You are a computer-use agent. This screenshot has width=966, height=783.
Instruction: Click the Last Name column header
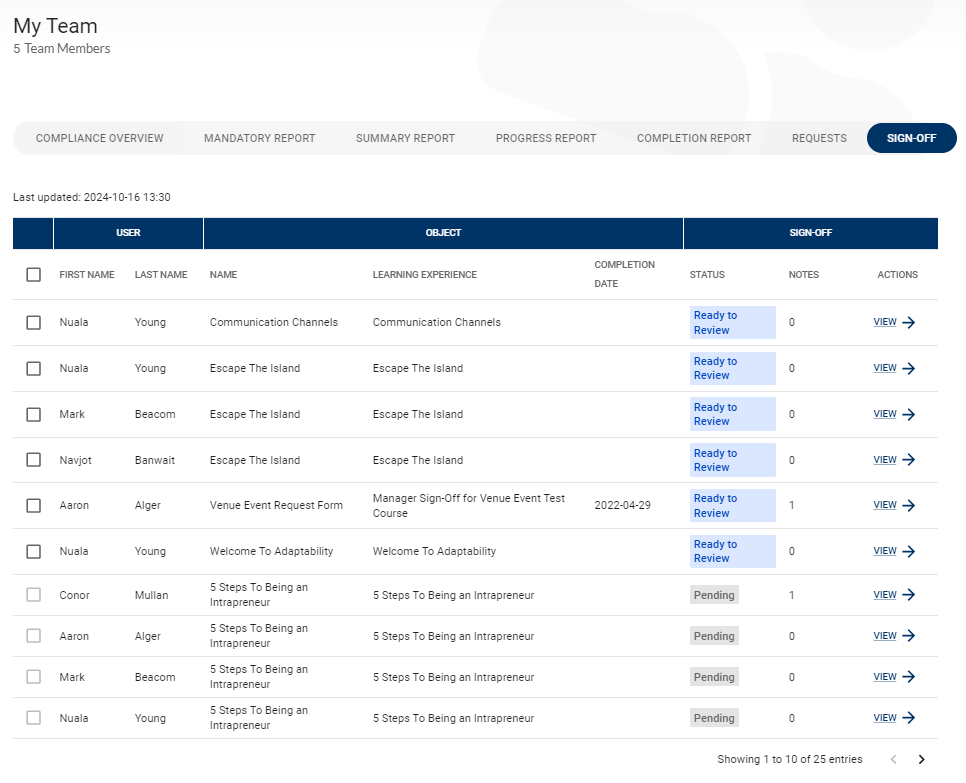point(161,275)
